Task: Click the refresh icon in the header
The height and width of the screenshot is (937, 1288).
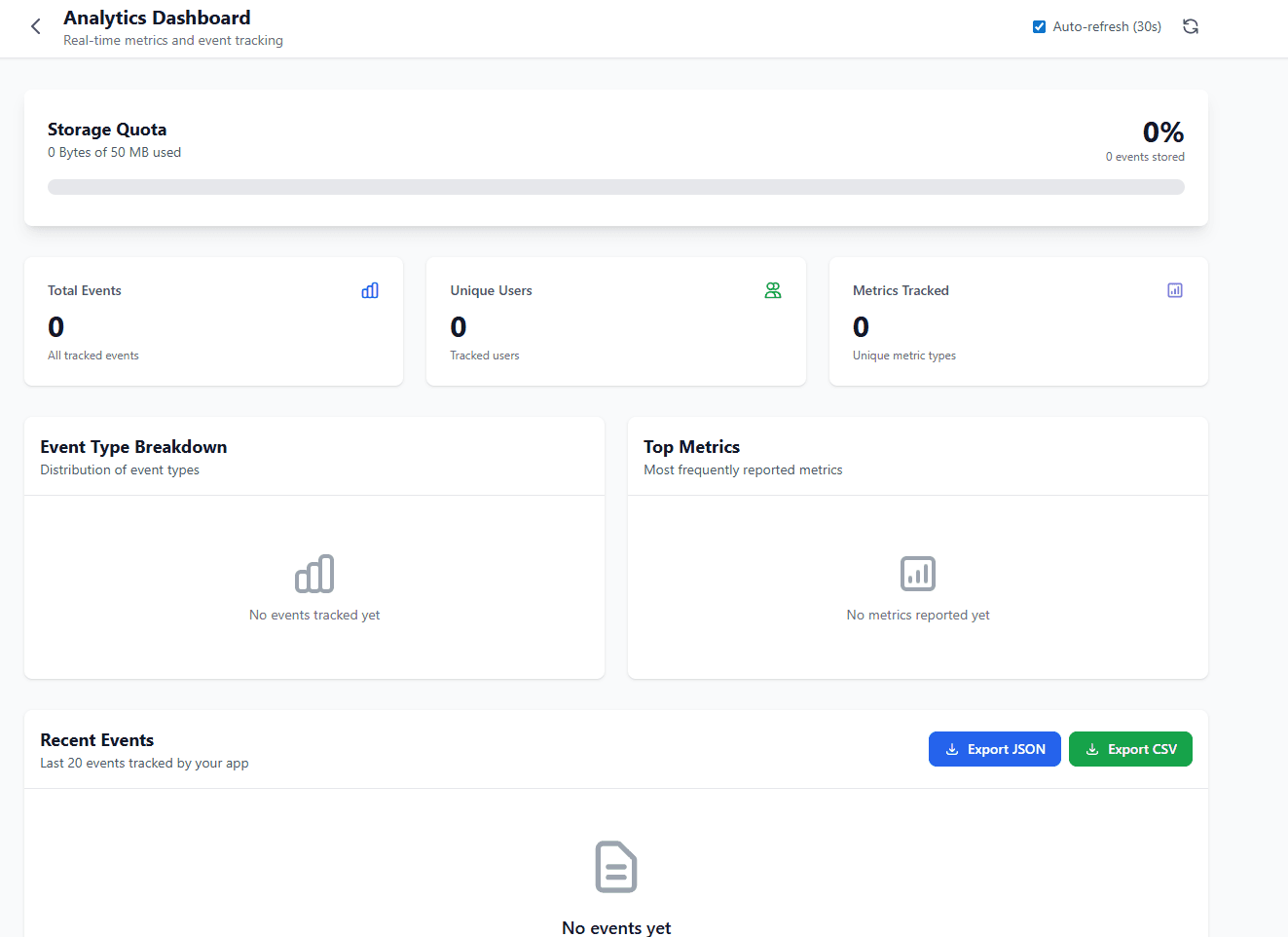Action: pyautogui.click(x=1190, y=26)
